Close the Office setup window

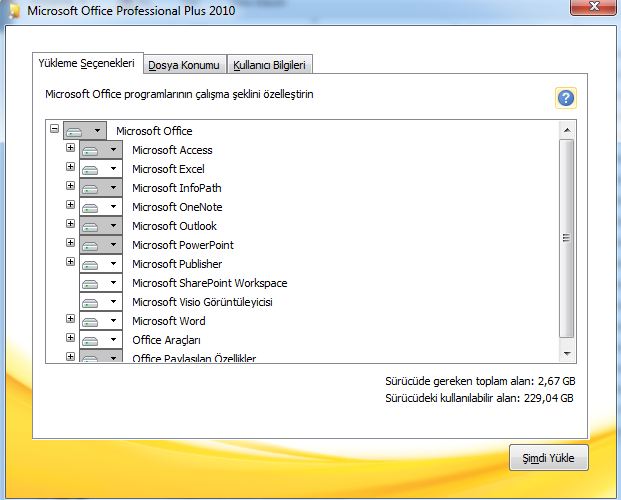click(x=593, y=7)
